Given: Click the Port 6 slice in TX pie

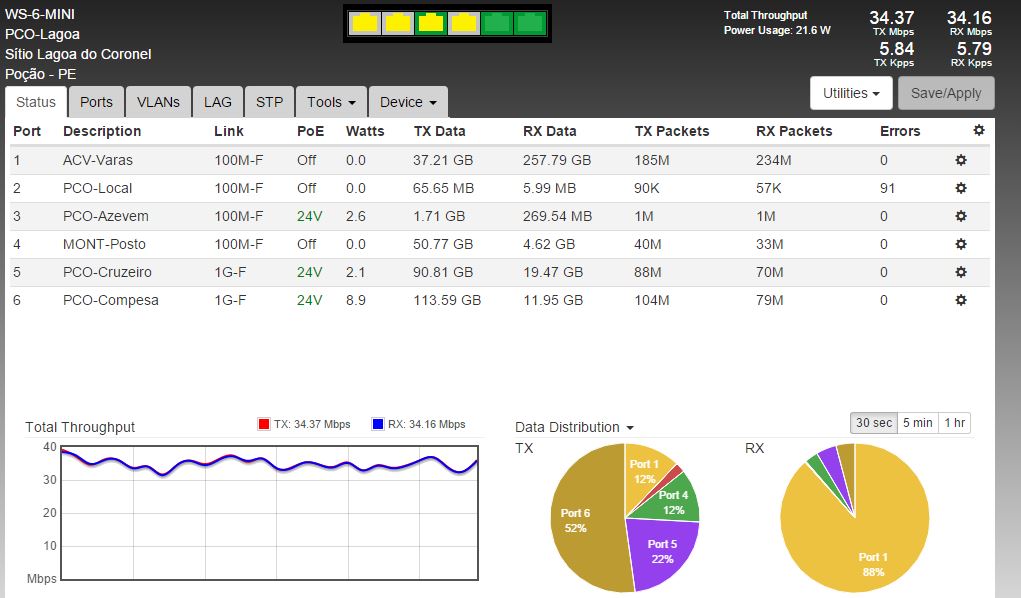Looking at the screenshot, I should (580, 520).
